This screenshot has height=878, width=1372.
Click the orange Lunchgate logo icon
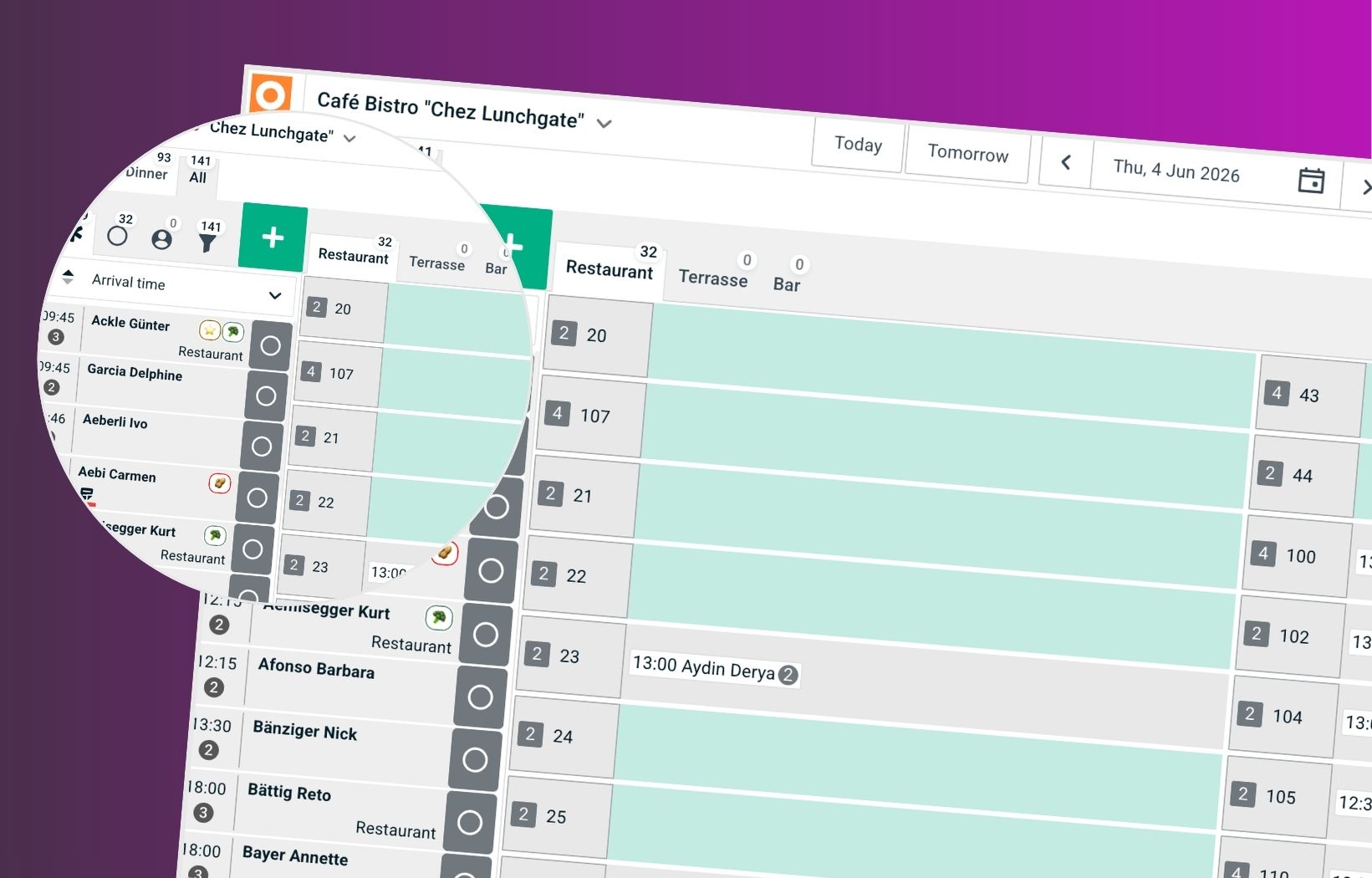click(271, 94)
